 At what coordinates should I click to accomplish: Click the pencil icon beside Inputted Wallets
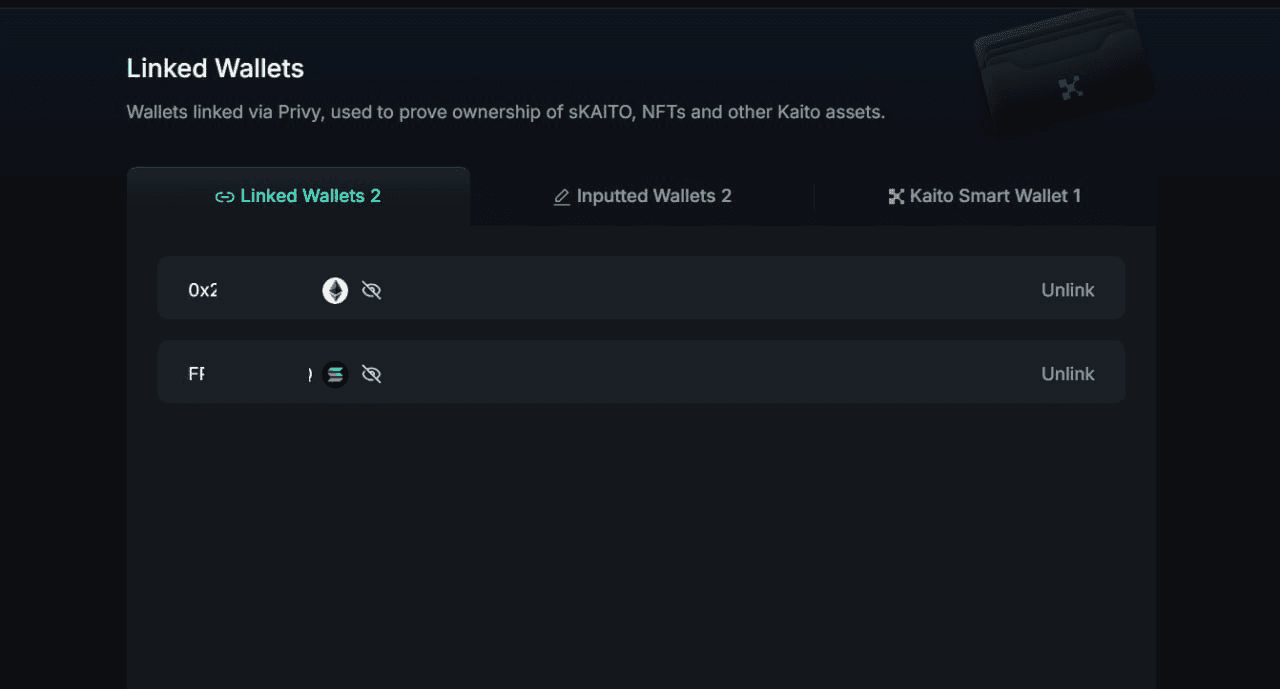pyautogui.click(x=562, y=196)
